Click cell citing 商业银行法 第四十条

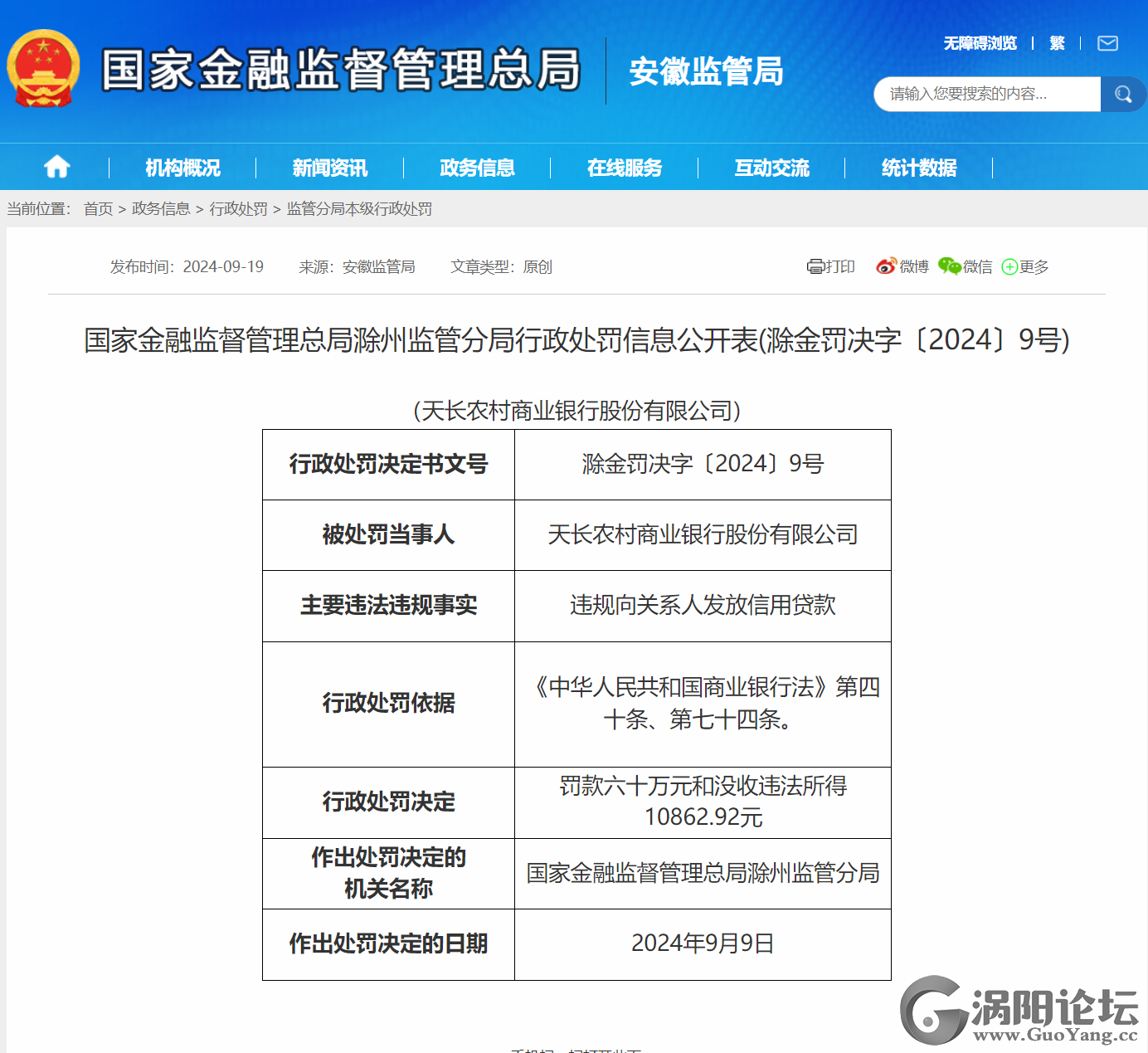pyautogui.click(x=703, y=704)
